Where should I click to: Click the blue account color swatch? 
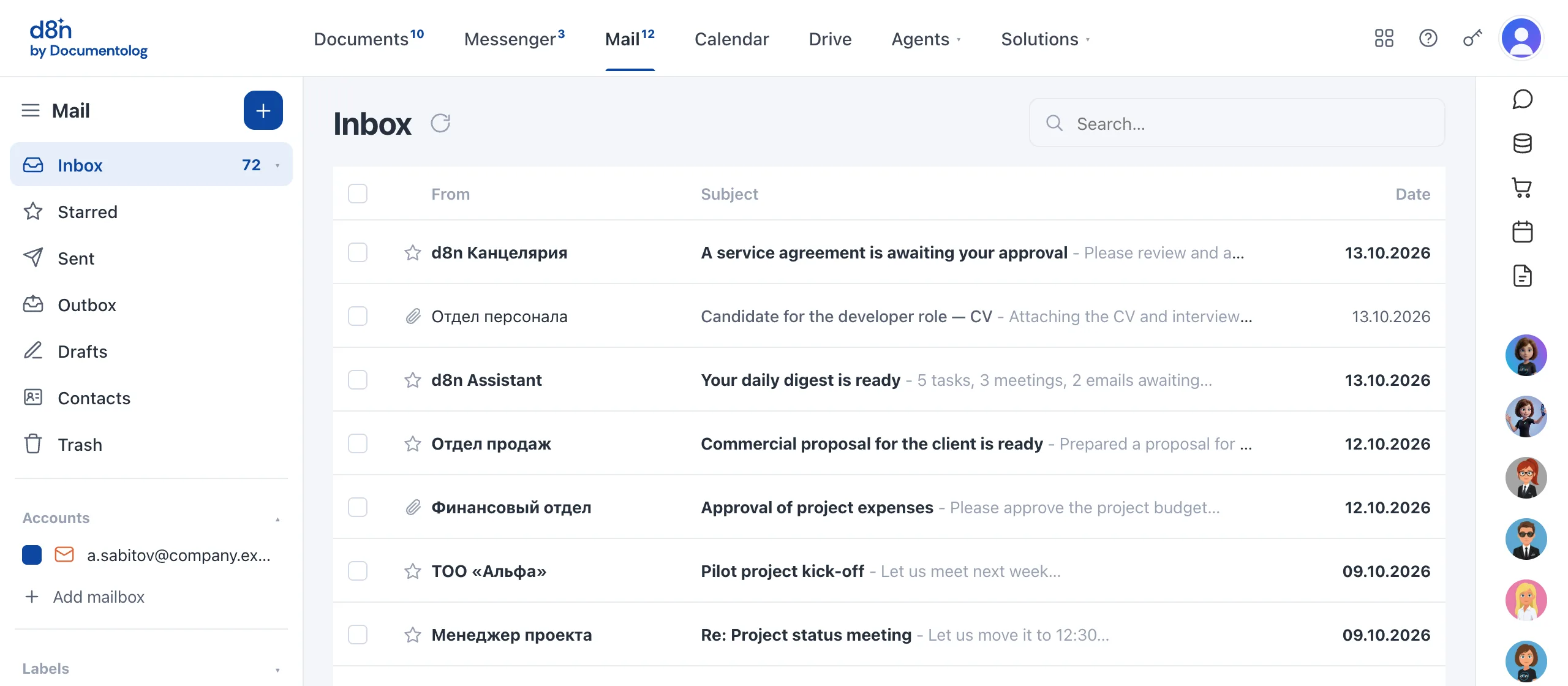click(32, 554)
